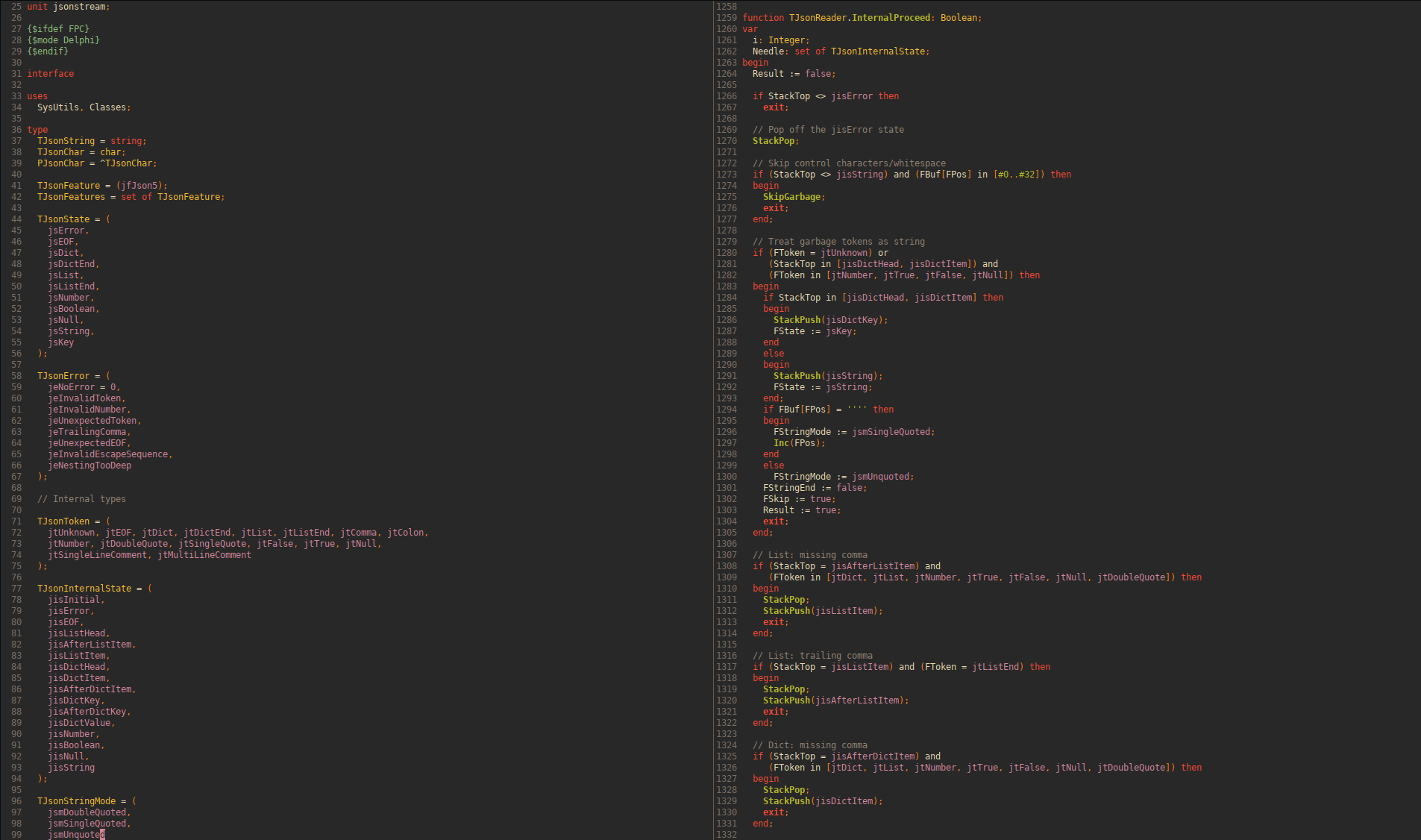Place cursor on the '{$mode Delphi}' directive

tap(63, 40)
